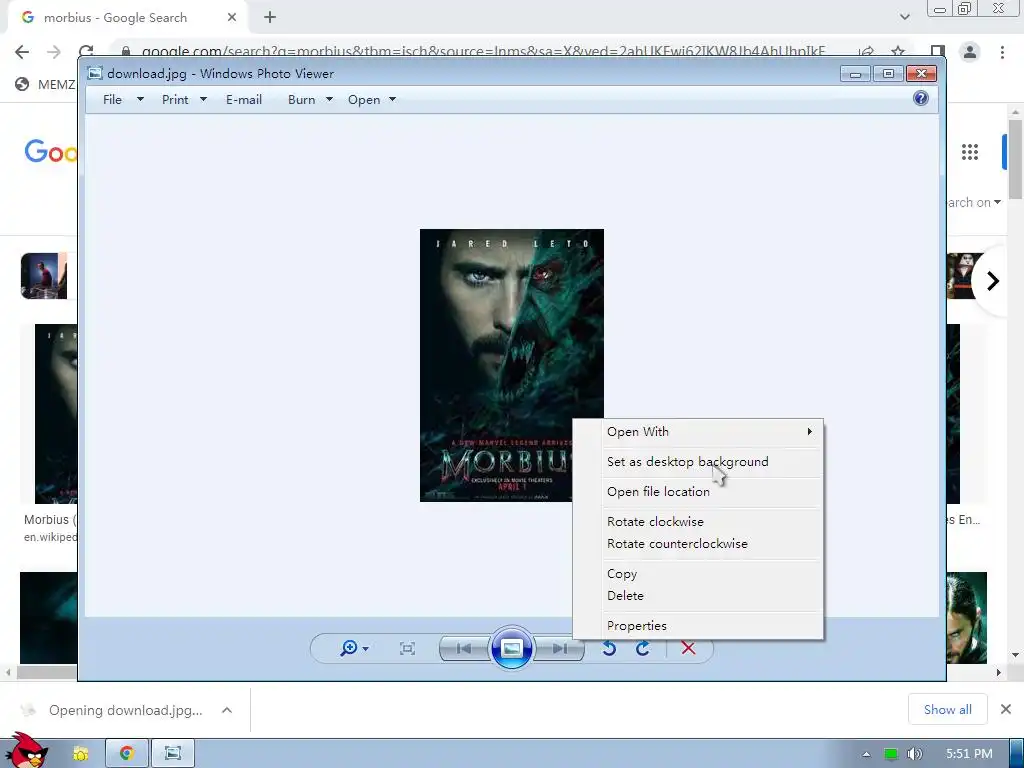This screenshot has width=1024, height=768.
Task: Rotate image clockwise using toolbar arrow
Action: click(x=643, y=648)
